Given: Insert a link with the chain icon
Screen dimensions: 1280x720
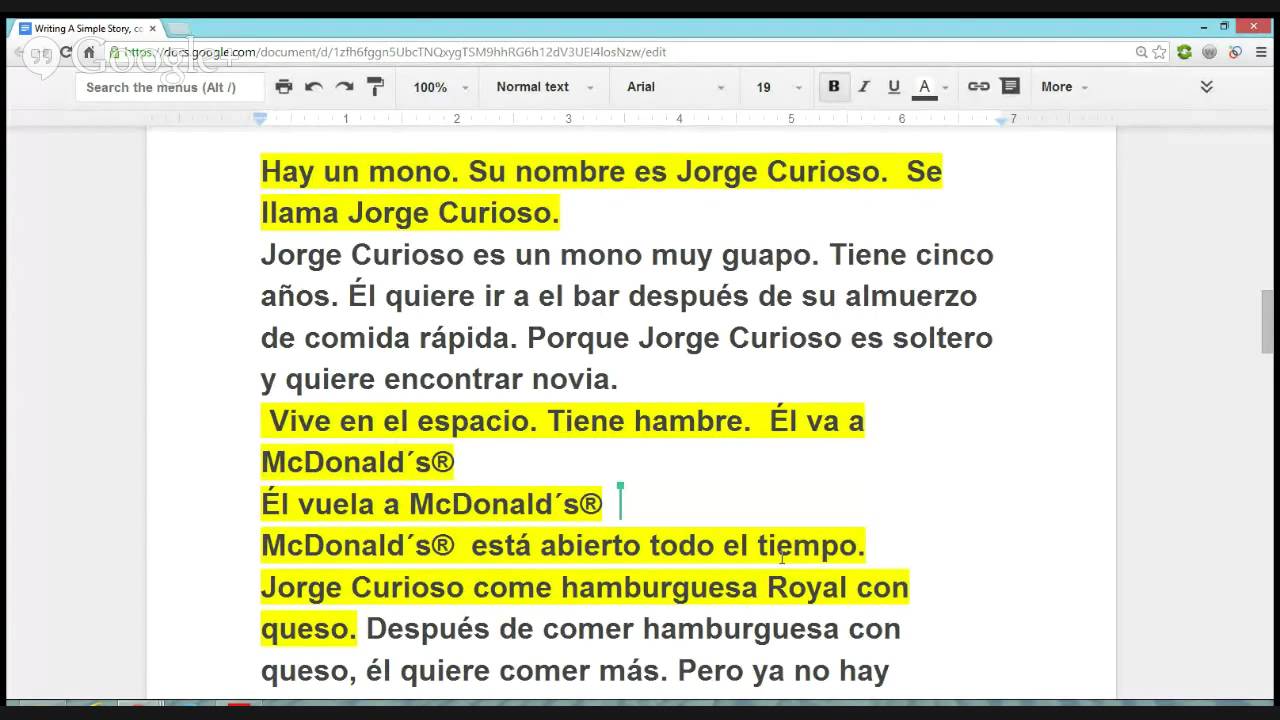Looking at the screenshot, I should [979, 87].
